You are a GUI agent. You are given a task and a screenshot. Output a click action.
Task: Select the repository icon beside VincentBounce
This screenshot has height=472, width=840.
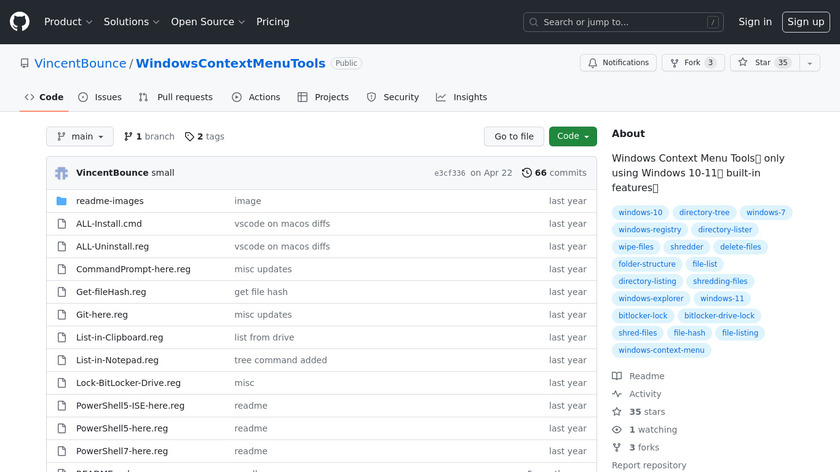25,63
